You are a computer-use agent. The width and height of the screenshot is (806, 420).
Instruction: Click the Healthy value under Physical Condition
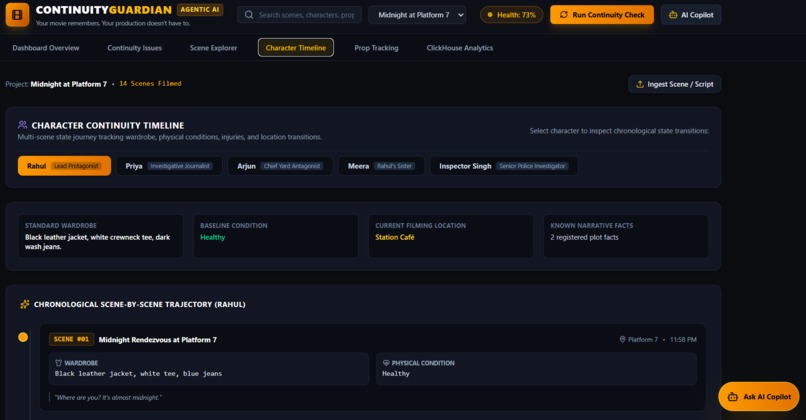396,374
